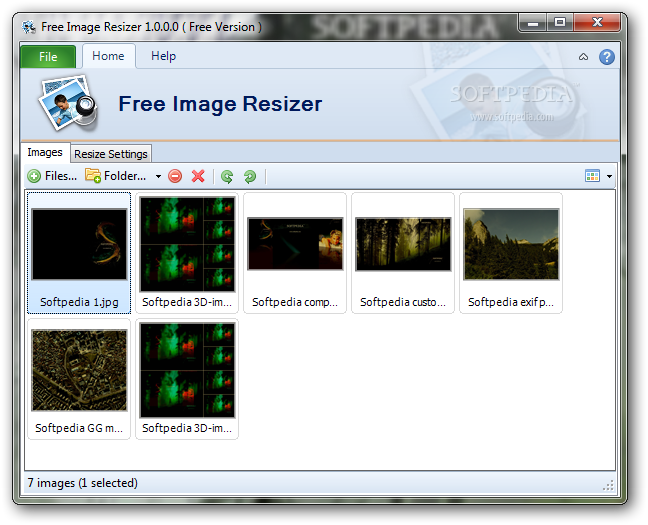The width and height of the screenshot is (648, 525).
Task: Select the Softpedia comp... thumbnail
Action: (295, 253)
